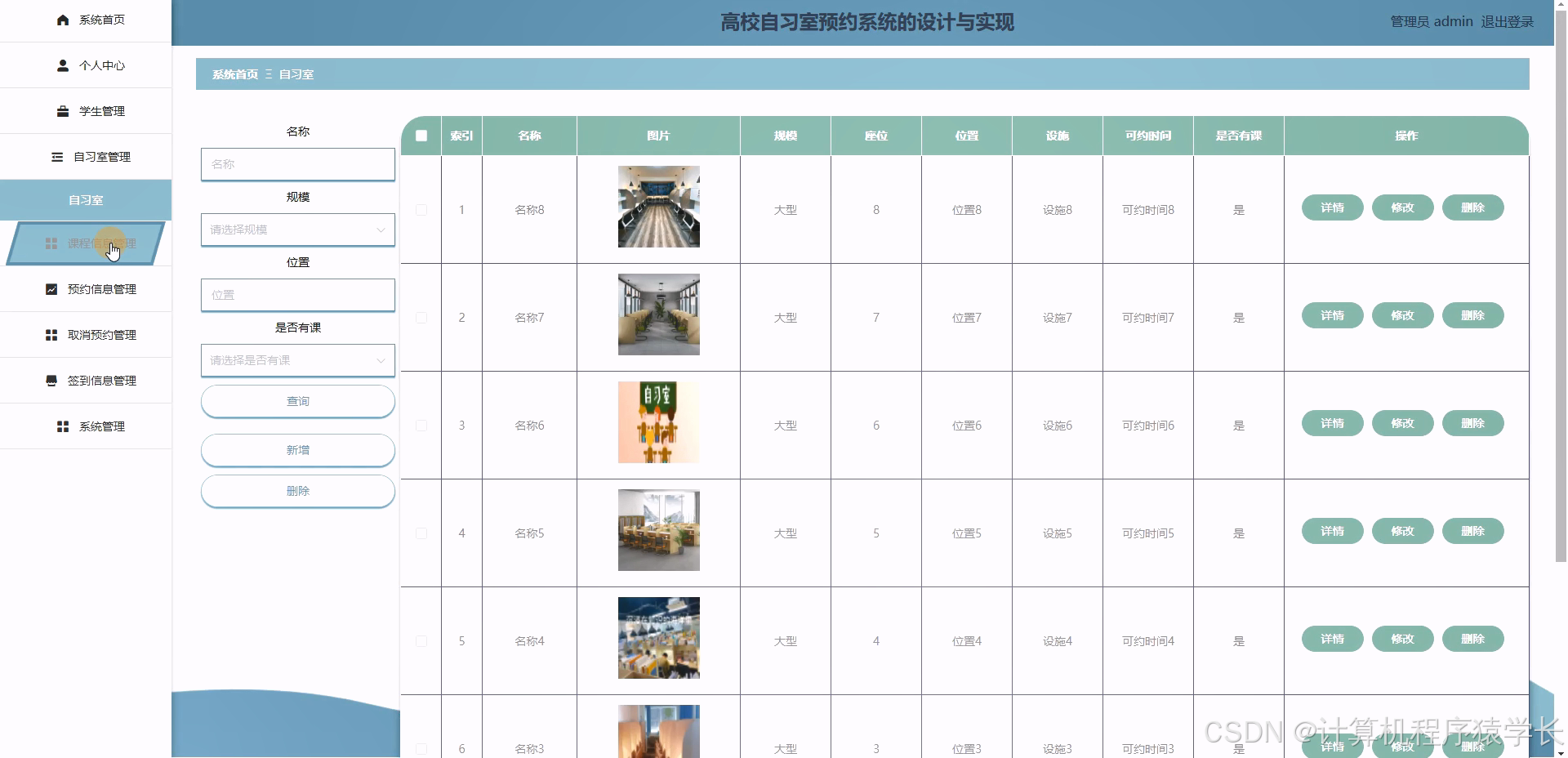Screen dimensions: 1568x758
Task: Click 删除 for row 名称5
Action: 1472,531
